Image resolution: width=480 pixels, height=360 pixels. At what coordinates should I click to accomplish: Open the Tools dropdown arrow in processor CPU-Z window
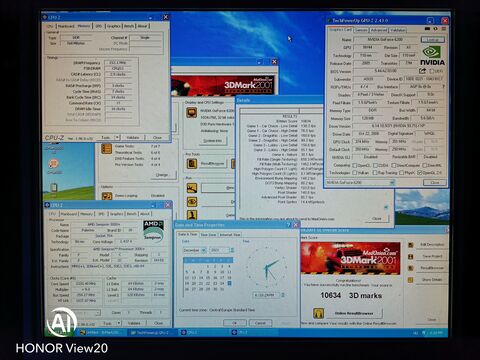pos(119,323)
